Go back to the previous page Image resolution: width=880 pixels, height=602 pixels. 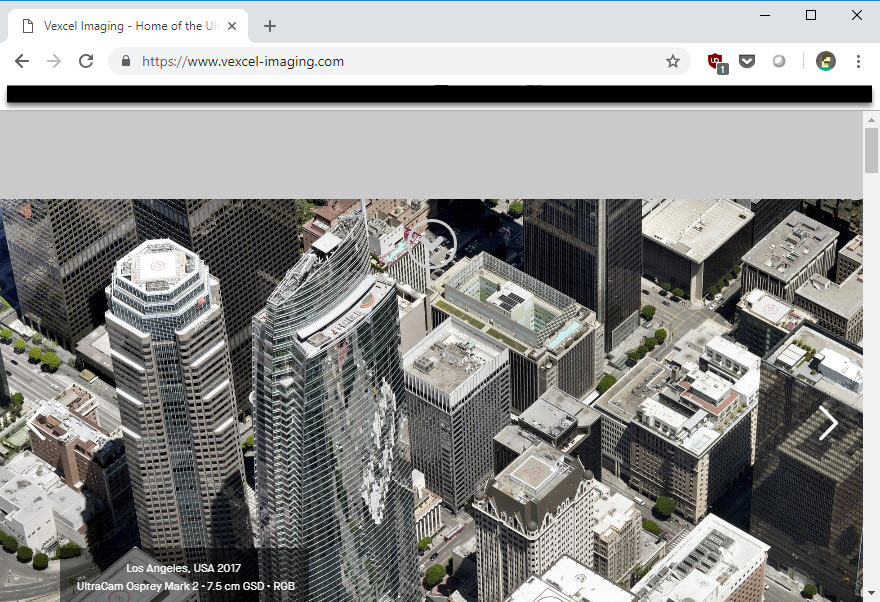pos(22,61)
